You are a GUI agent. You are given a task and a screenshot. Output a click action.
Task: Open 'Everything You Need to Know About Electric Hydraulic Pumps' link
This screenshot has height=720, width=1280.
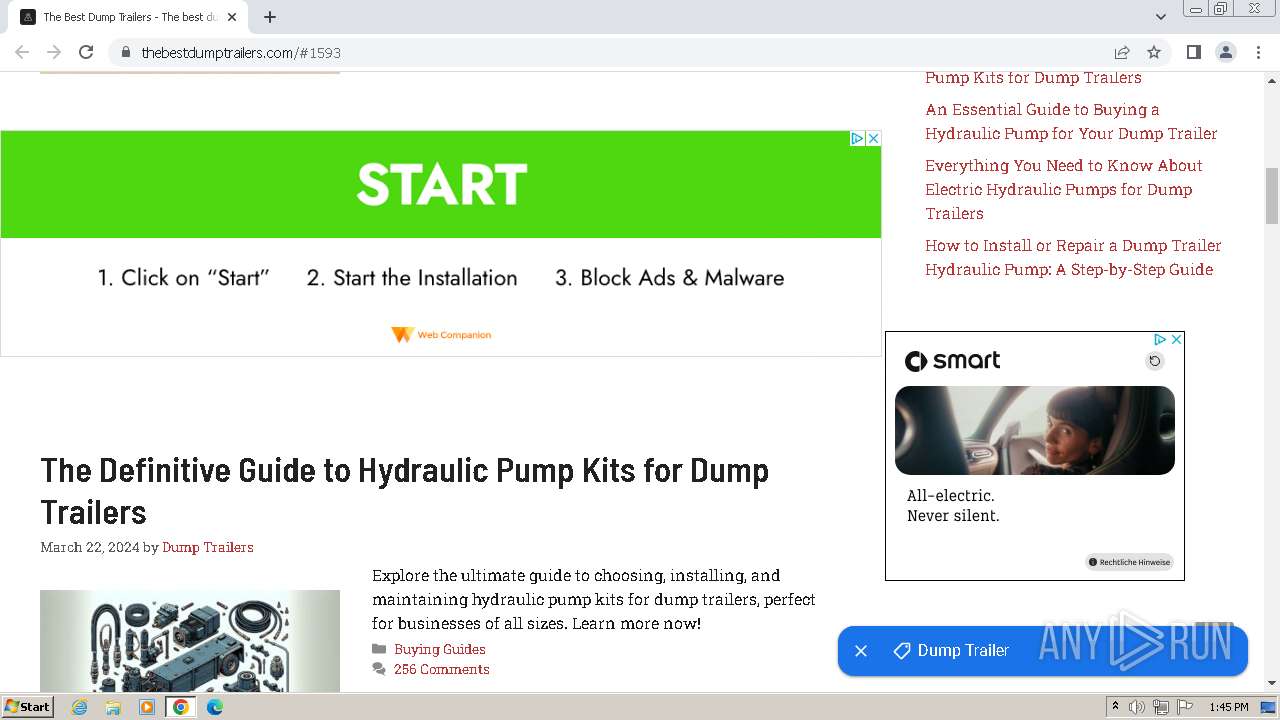(1064, 189)
